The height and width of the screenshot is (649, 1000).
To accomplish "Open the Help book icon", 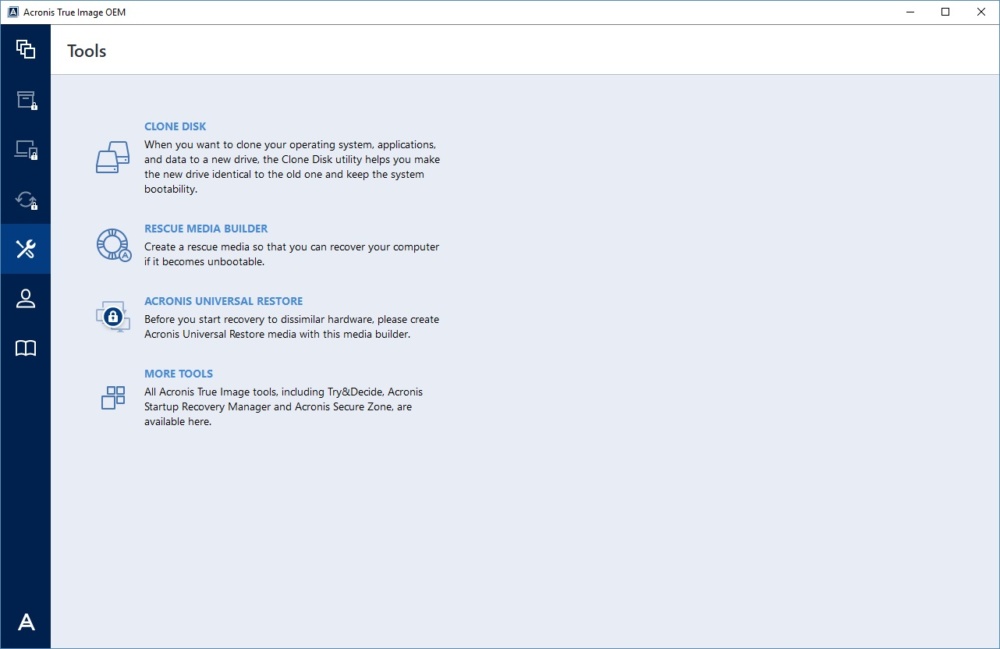I will click(26, 348).
